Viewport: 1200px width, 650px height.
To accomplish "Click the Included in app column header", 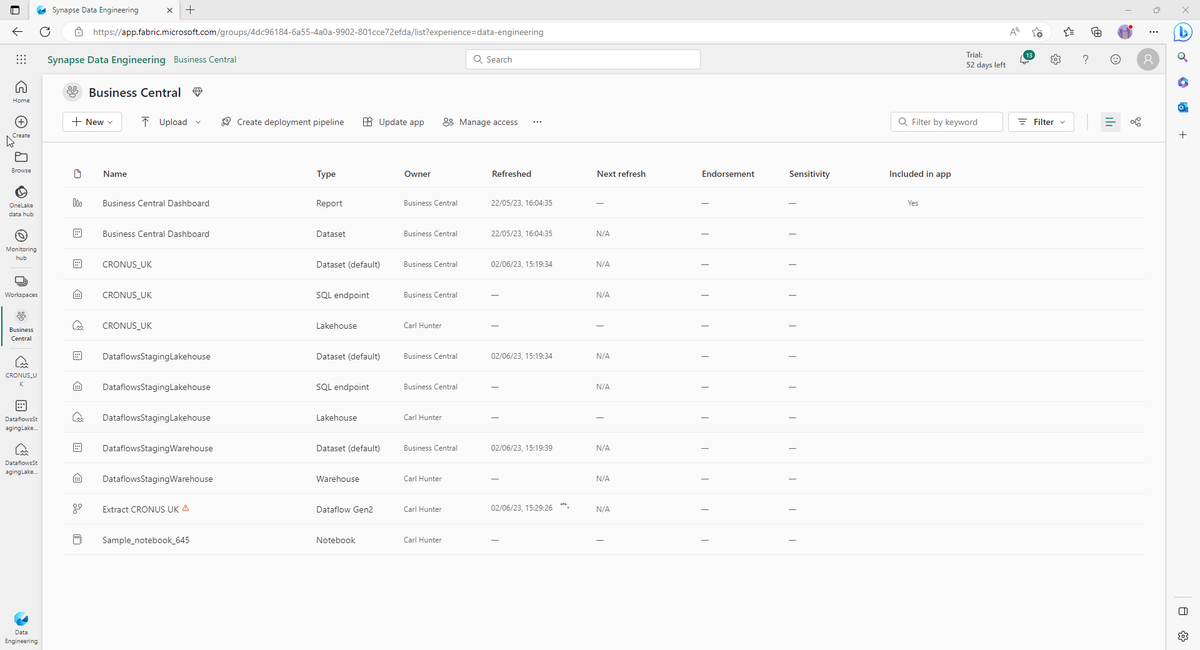I will 920,174.
